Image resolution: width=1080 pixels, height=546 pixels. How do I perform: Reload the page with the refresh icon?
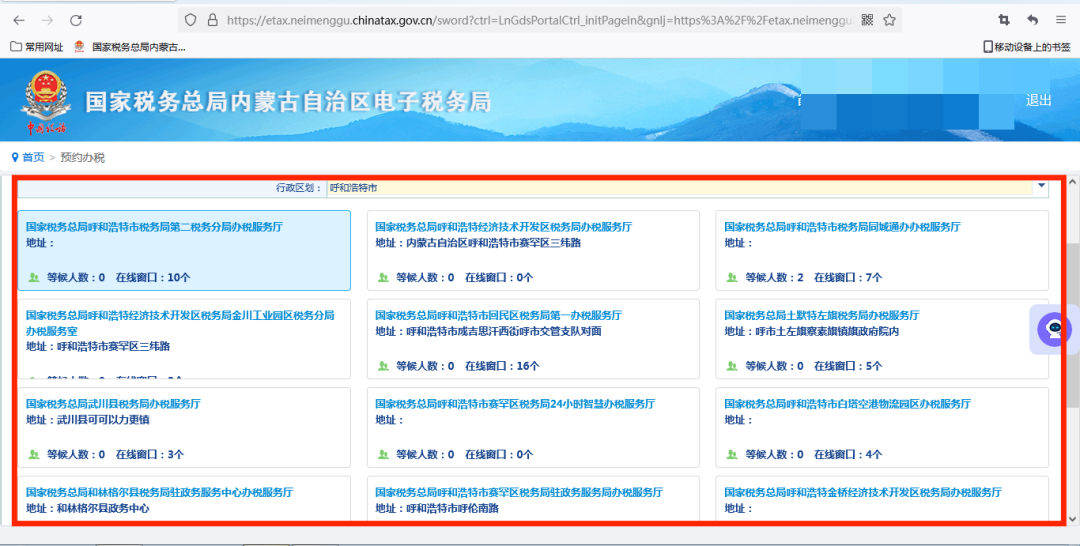76,21
